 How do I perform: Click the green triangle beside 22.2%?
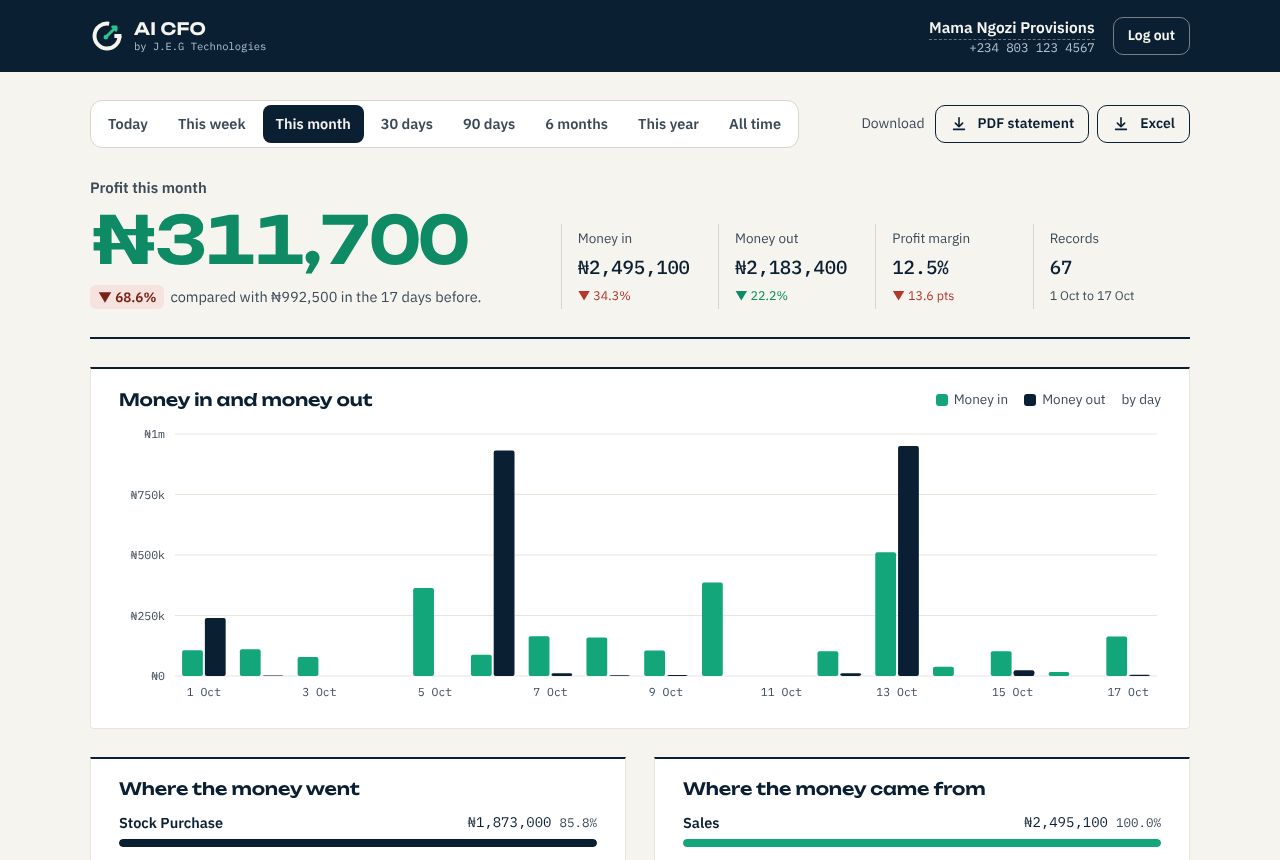pos(741,296)
